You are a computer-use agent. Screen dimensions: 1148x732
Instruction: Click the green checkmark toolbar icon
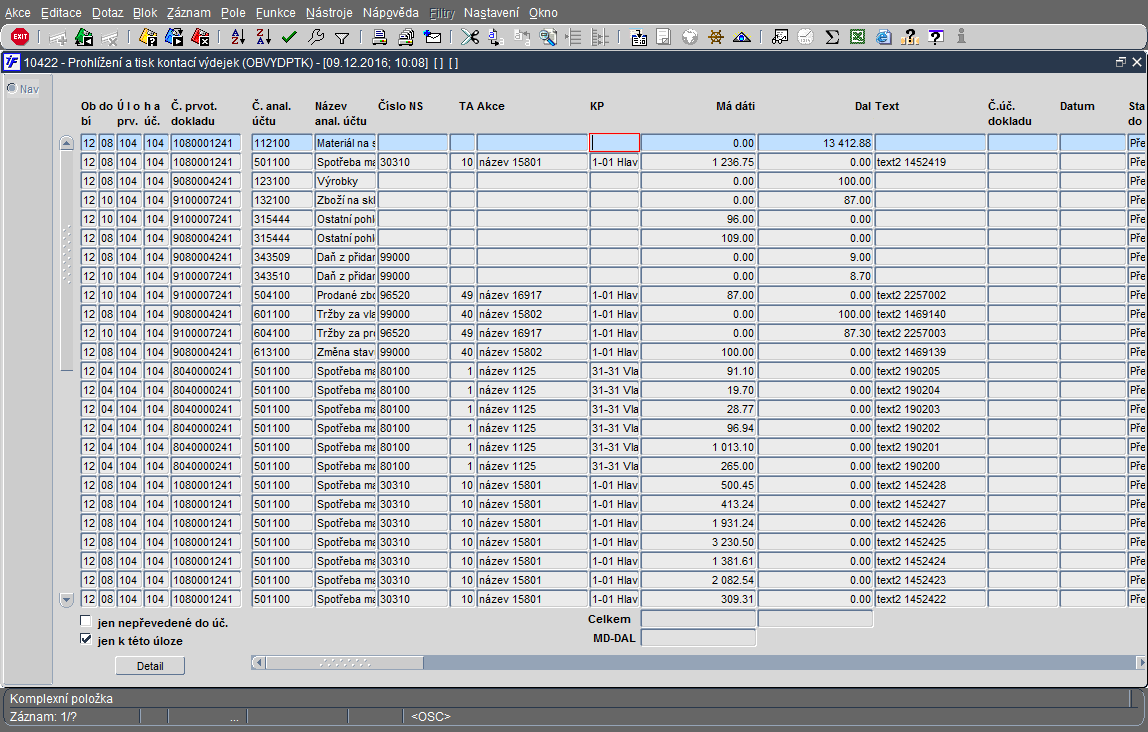[290, 38]
